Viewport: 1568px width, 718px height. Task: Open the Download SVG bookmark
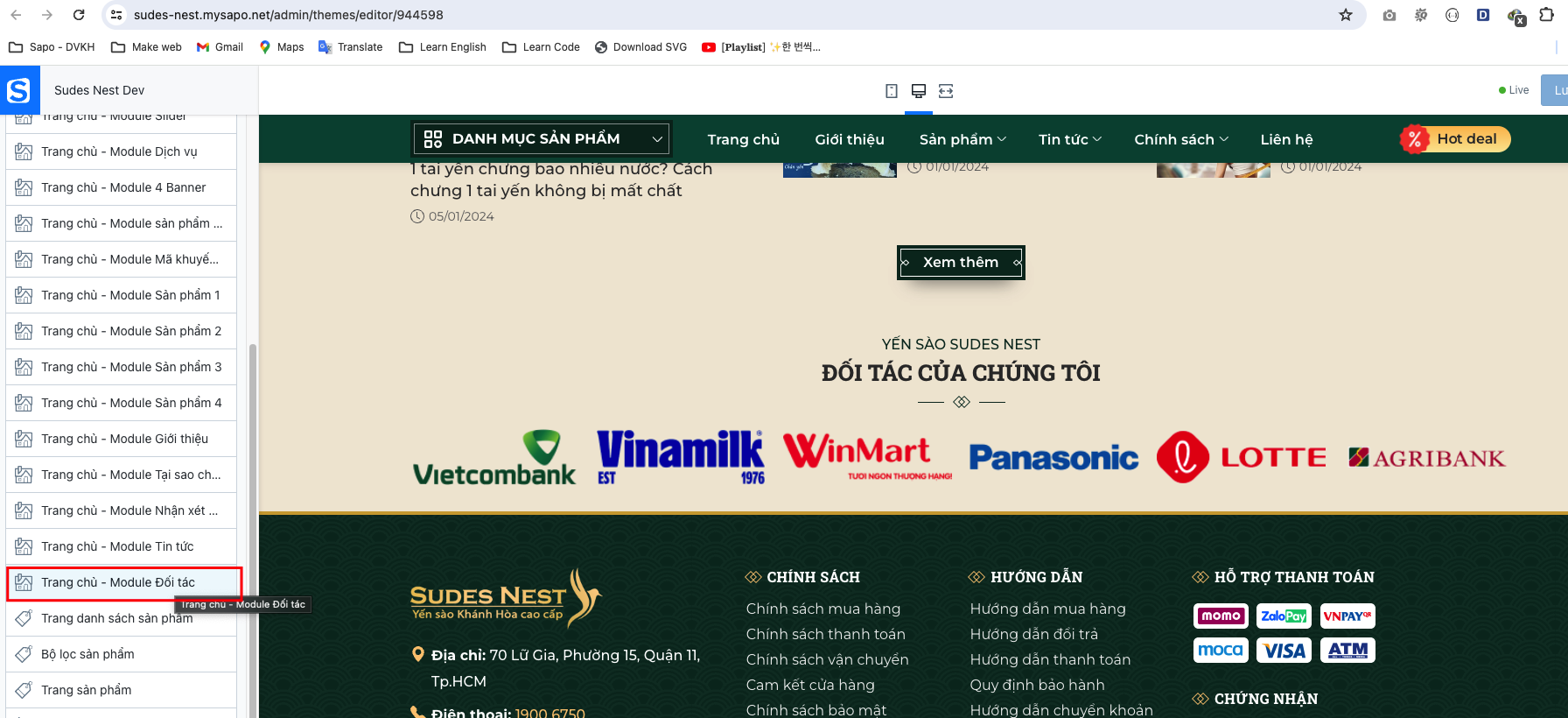(640, 47)
